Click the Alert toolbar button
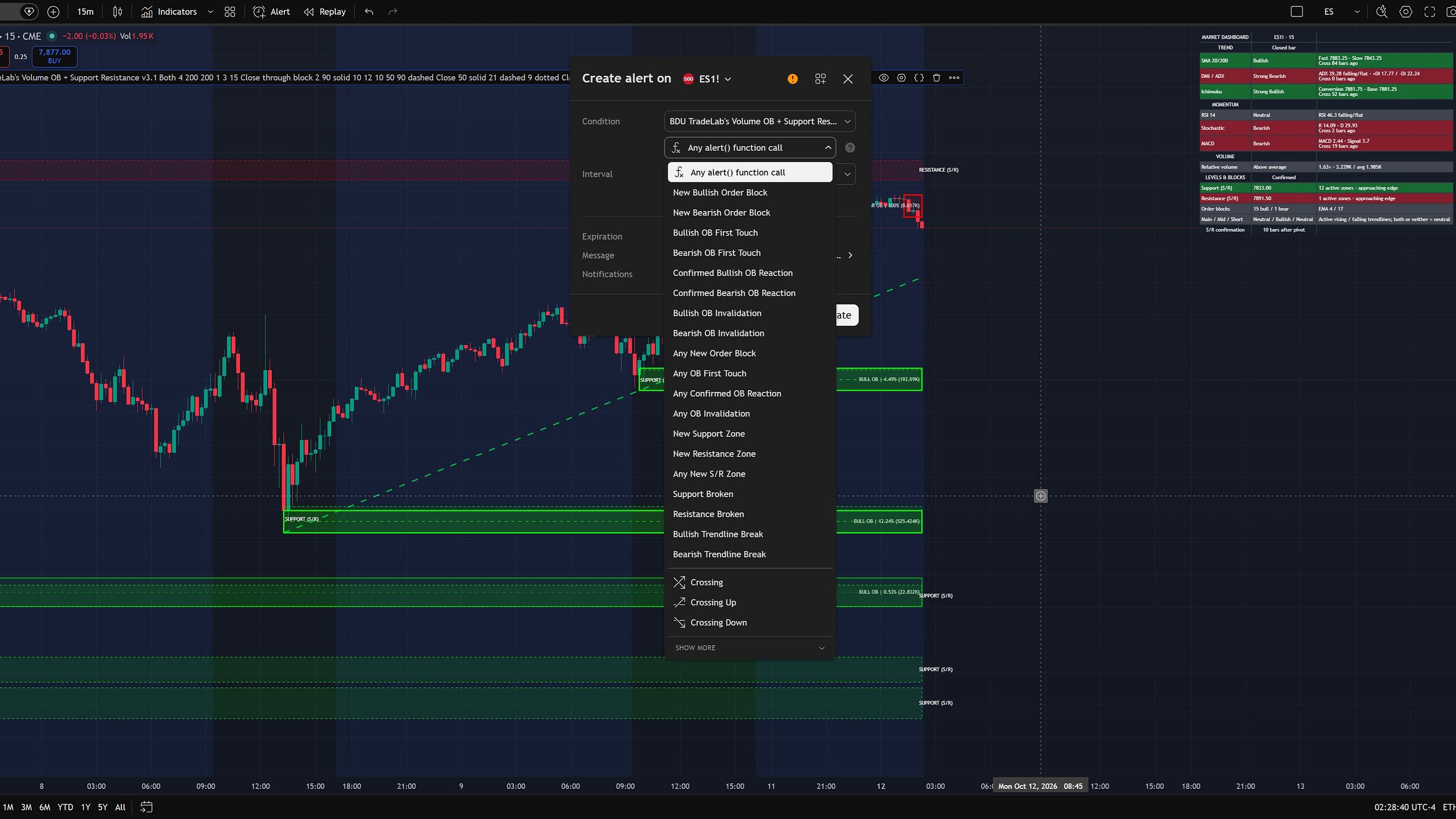Screen dimensions: 1456x819 [271, 11]
